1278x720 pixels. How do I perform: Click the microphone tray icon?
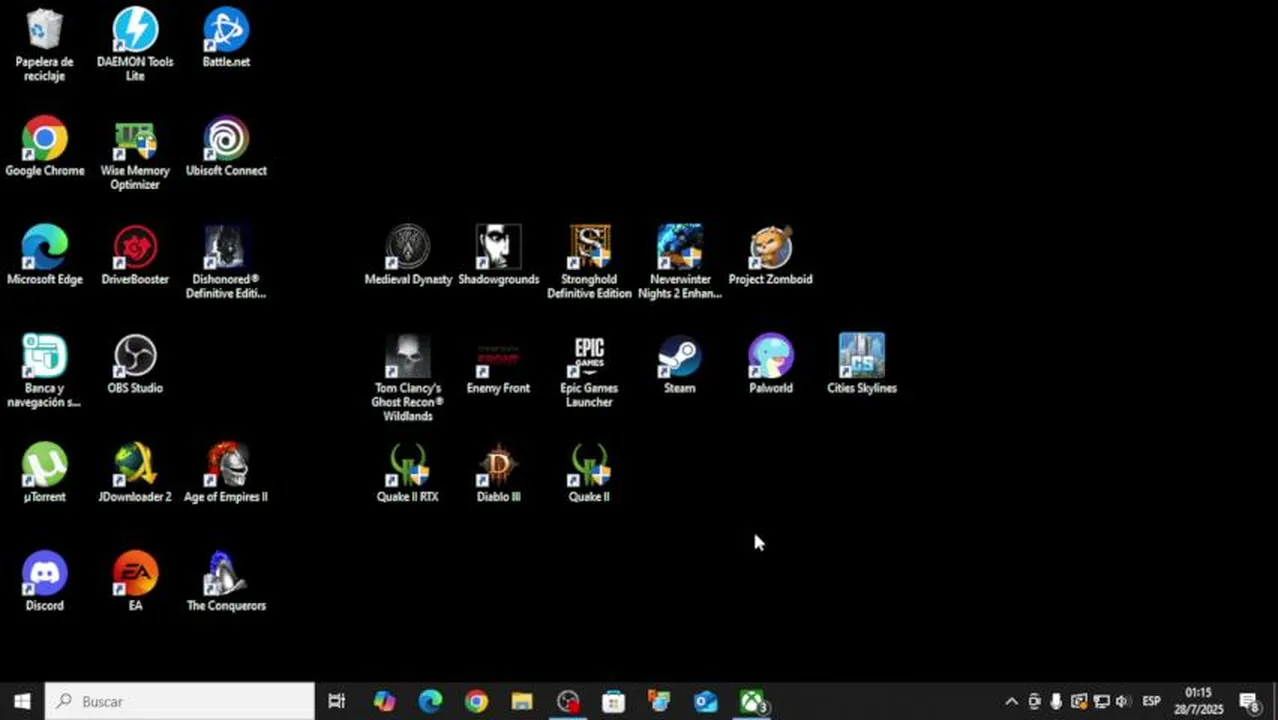pyautogui.click(x=1056, y=701)
